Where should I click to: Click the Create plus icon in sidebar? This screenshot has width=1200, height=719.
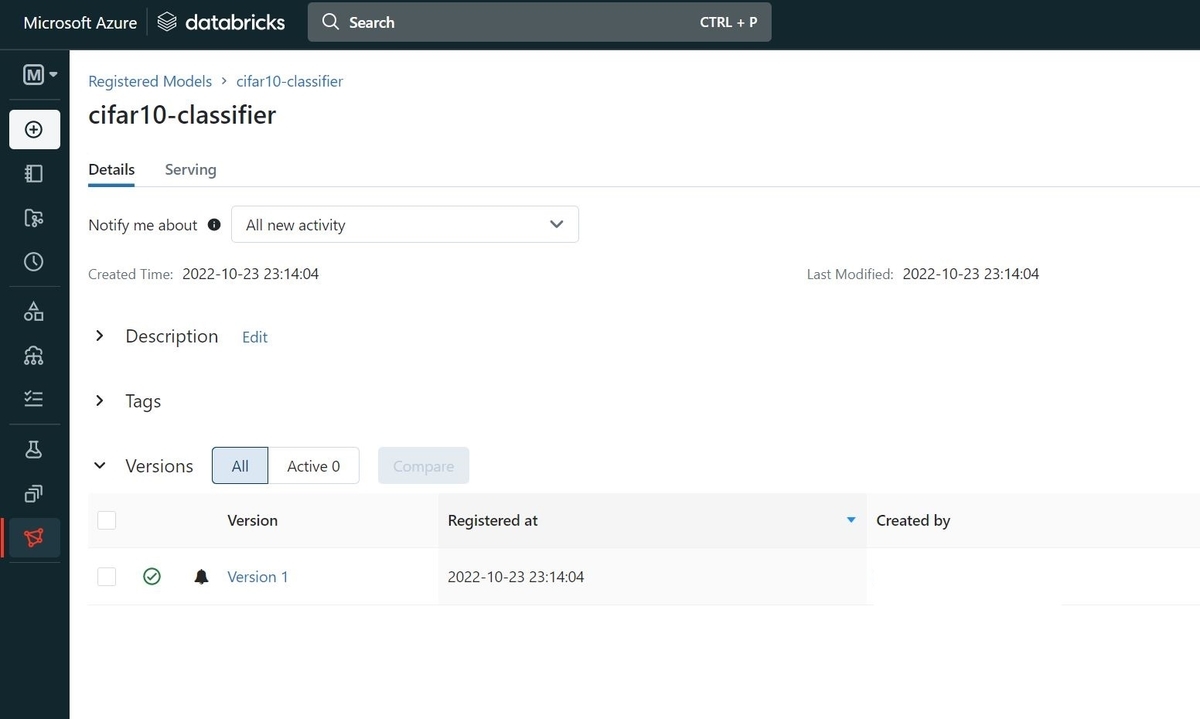pos(34,130)
